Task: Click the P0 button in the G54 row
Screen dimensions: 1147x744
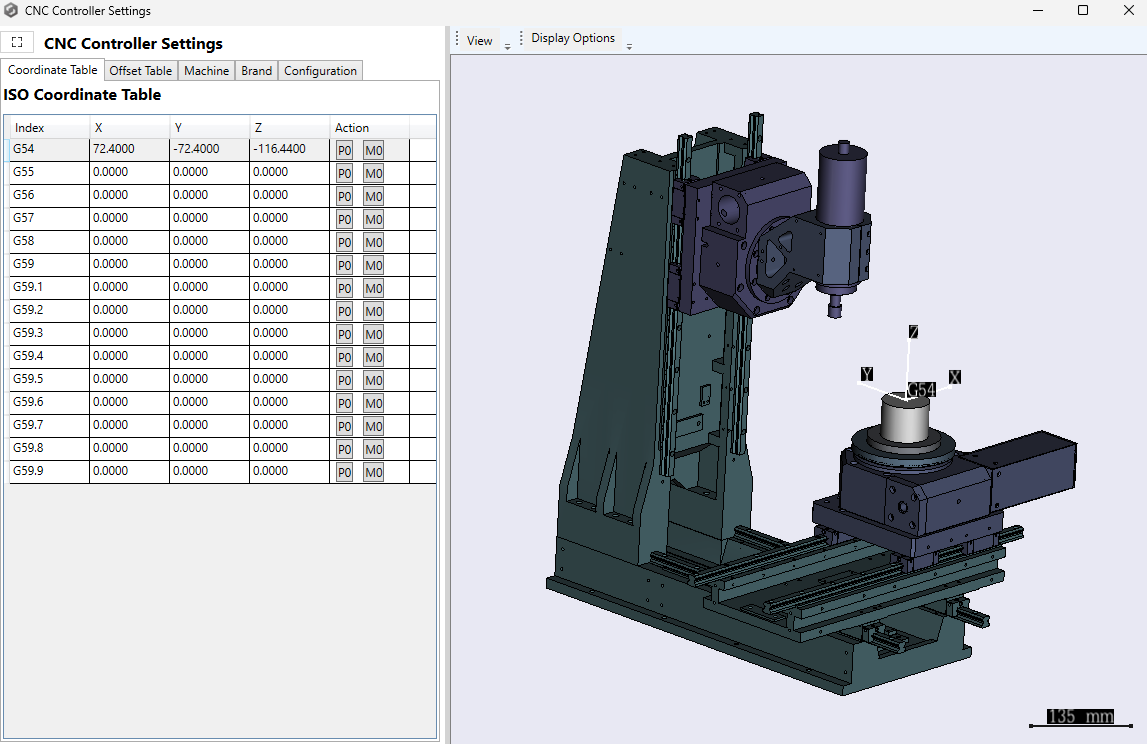Action: click(344, 150)
